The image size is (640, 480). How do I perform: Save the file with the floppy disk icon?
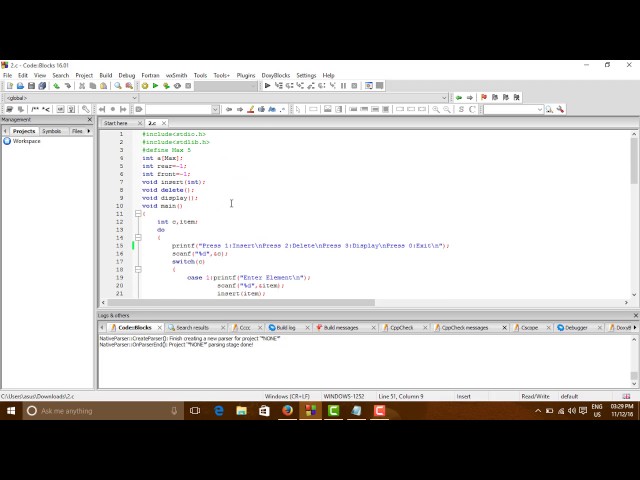(31, 86)
